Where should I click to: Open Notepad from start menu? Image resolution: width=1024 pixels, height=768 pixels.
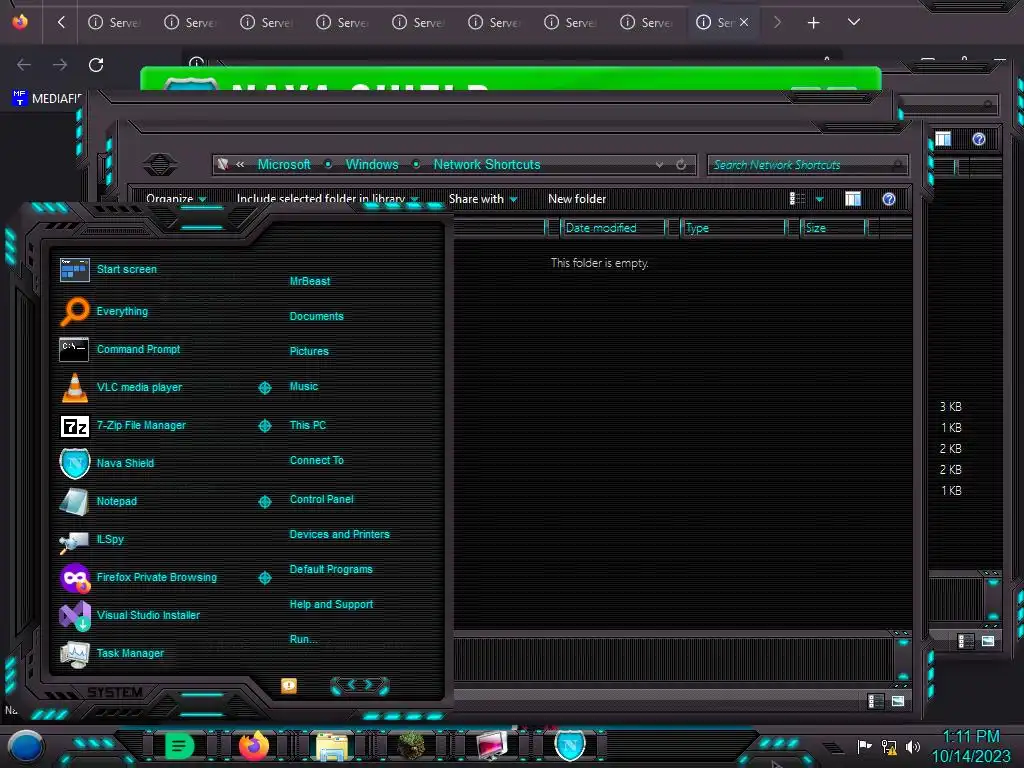(x=98, y=502)
